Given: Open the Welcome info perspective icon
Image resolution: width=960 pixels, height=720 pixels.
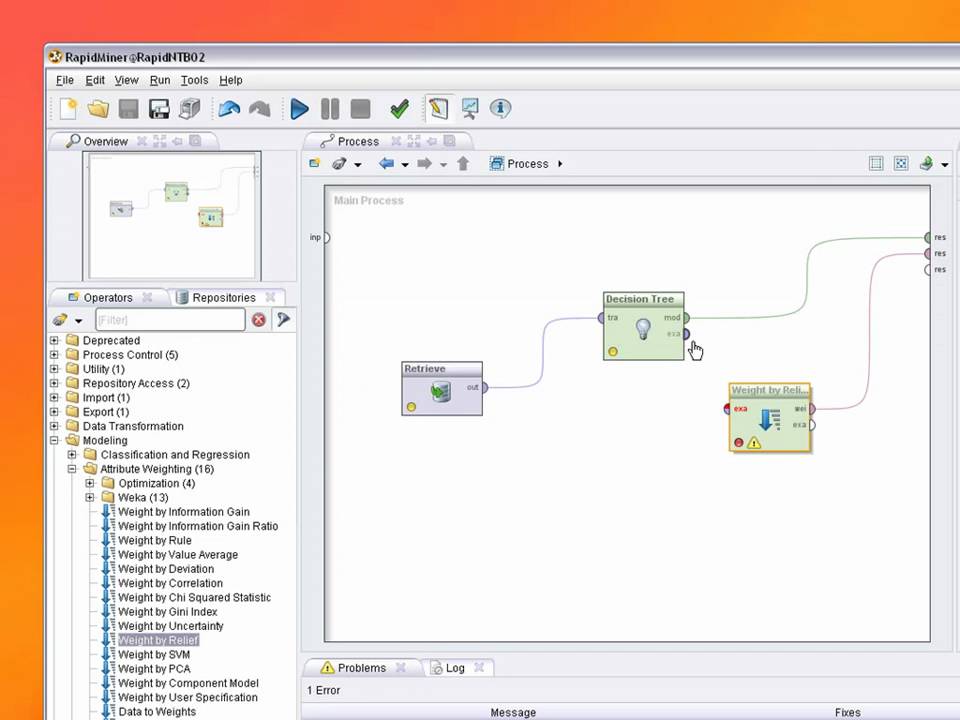Looking at the screenshot, I should (x=500, y=109).
